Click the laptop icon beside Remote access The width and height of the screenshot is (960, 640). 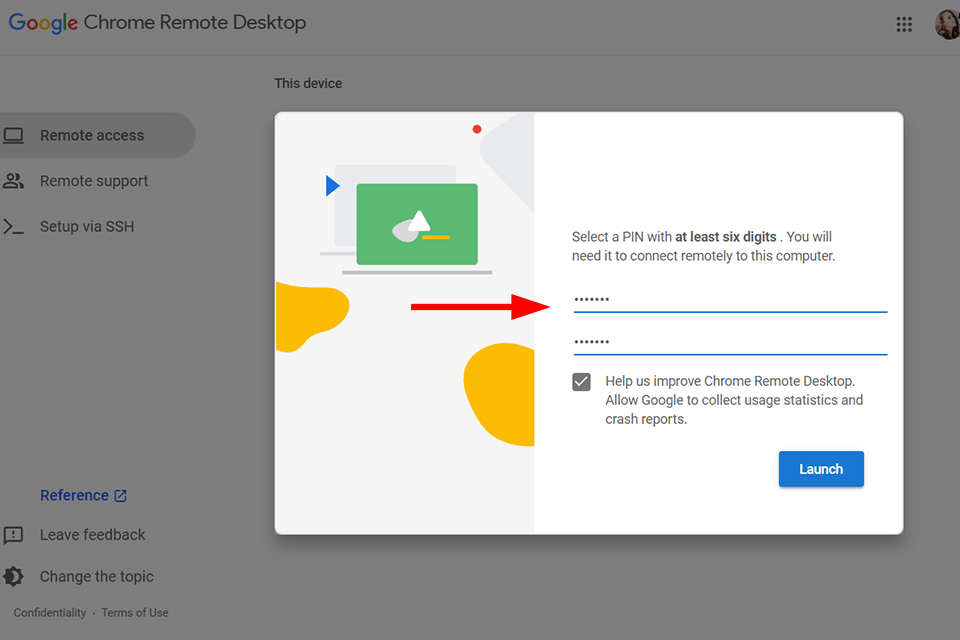13,135
